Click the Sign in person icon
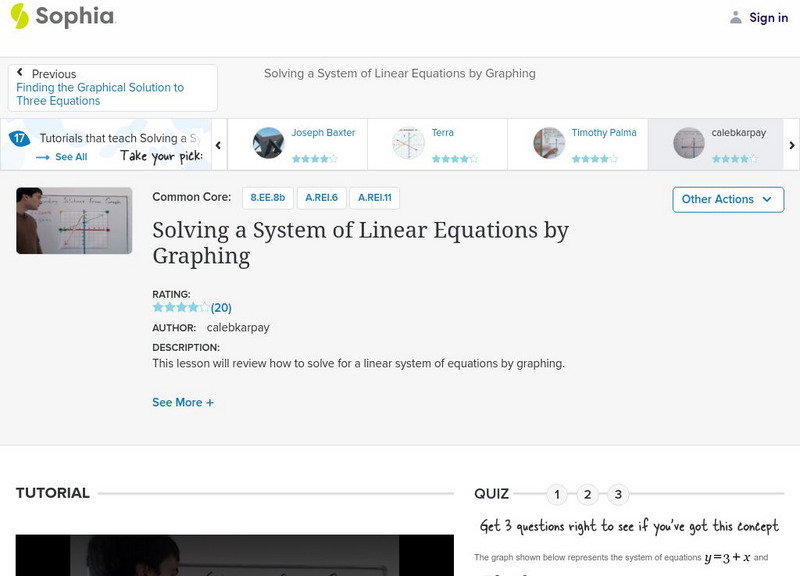The height and width of the screenshot is (576, 800). 734,17
